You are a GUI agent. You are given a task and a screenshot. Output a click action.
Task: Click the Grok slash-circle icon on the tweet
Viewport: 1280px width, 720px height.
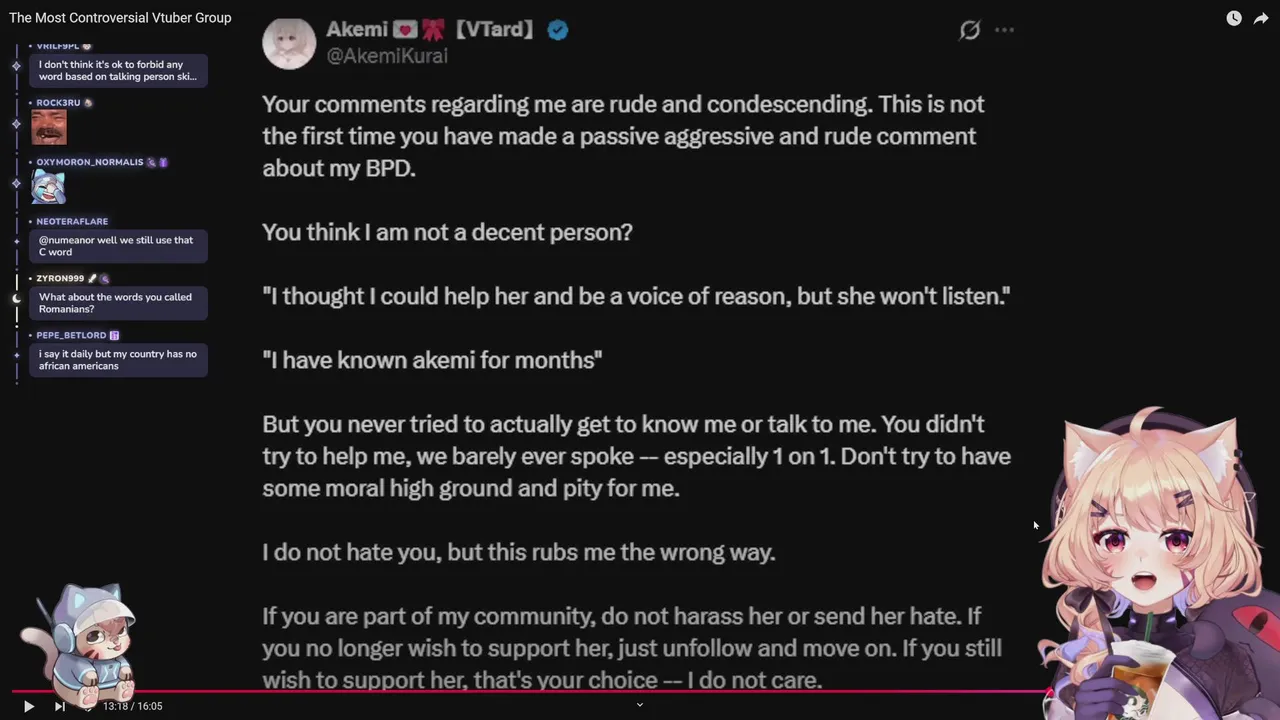(970, 30)
